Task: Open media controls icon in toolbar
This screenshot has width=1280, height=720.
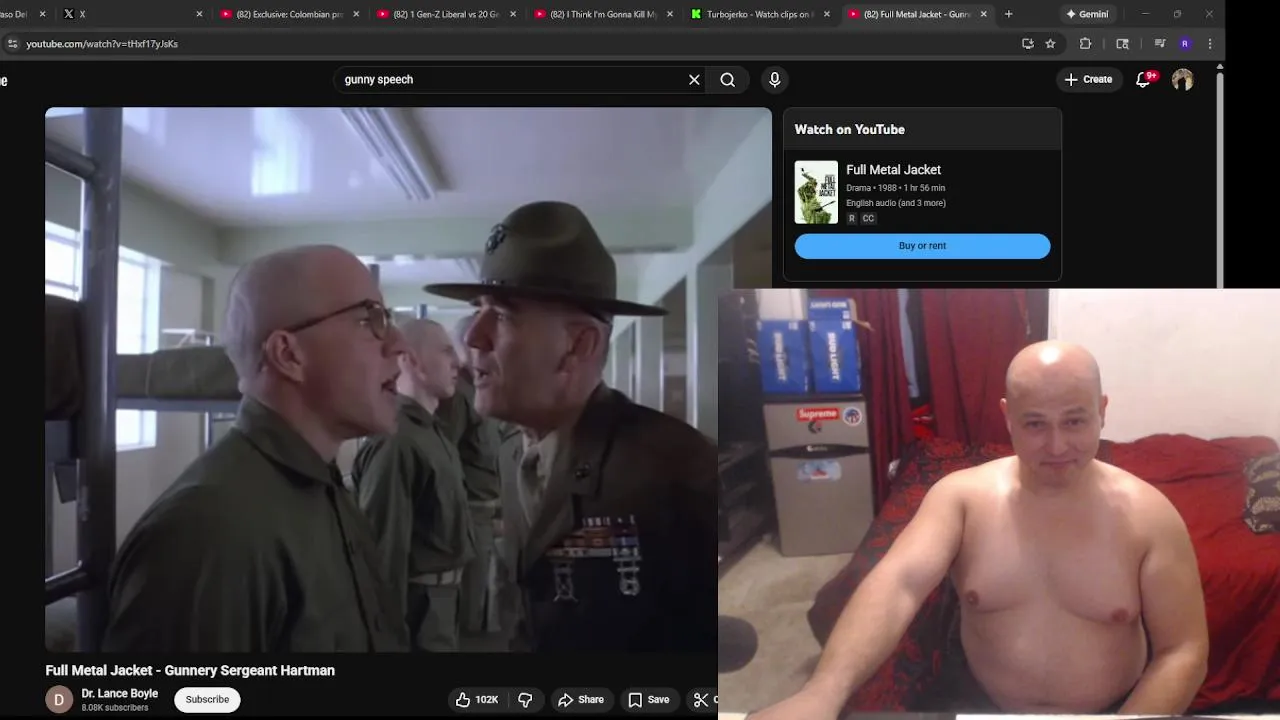Action: click(1160, 44)
